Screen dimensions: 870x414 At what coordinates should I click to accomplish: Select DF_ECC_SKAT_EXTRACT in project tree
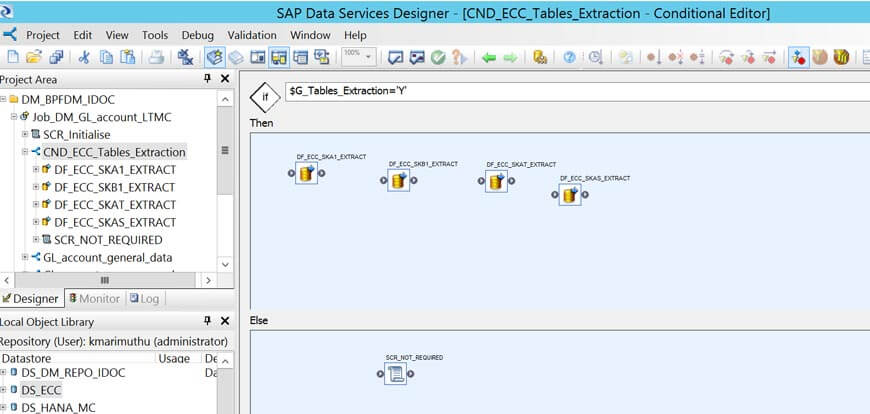point(115,205)
